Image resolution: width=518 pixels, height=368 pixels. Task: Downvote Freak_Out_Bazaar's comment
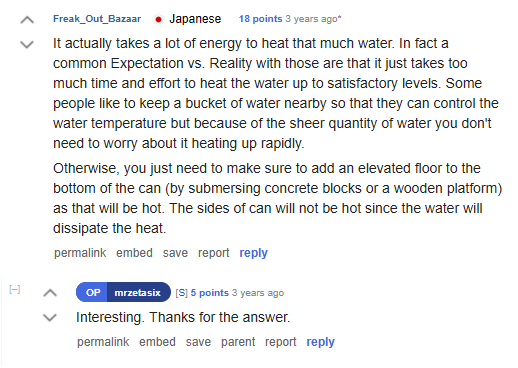tap(27, 44)
